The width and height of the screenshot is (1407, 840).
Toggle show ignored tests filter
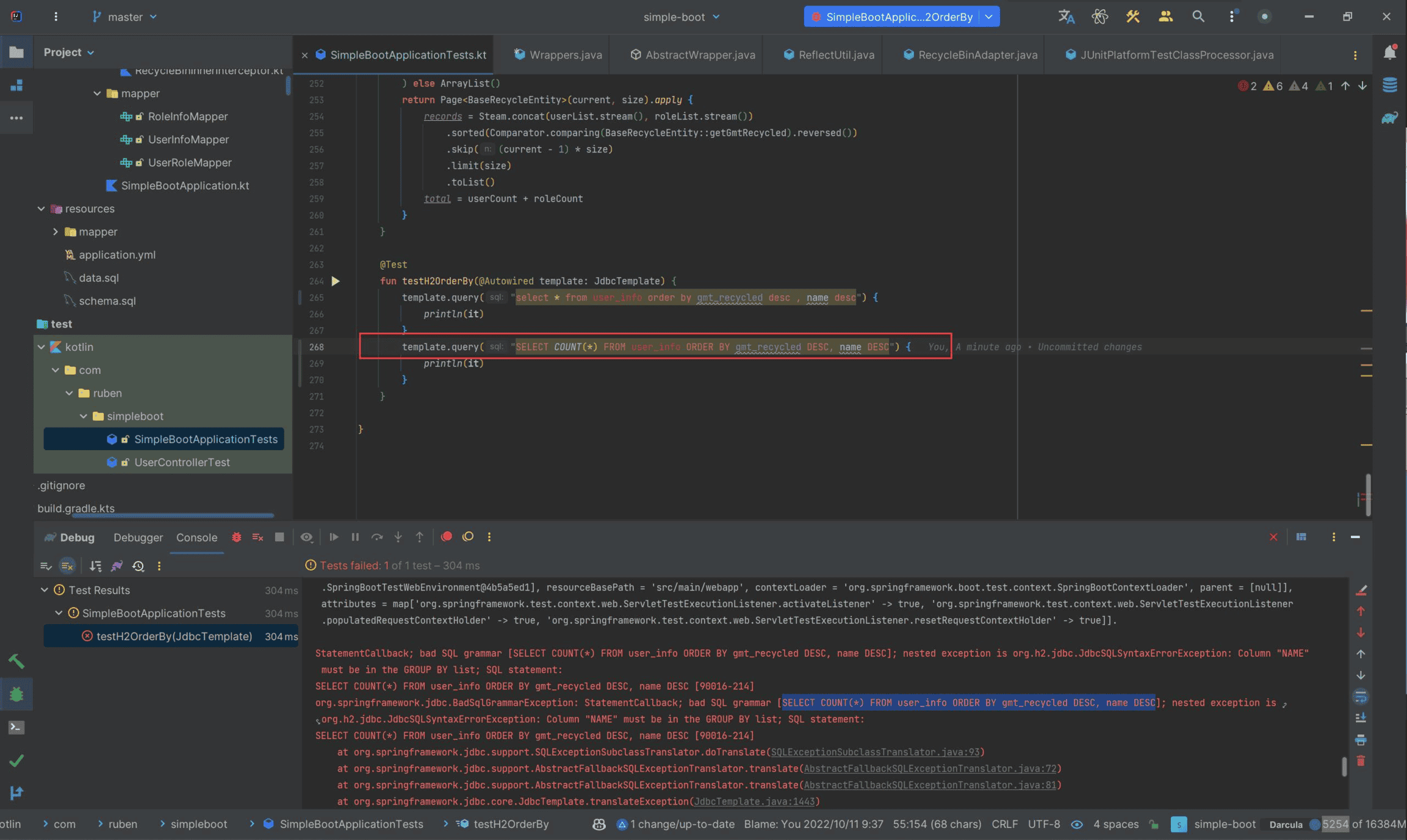(x=67, y=566)
